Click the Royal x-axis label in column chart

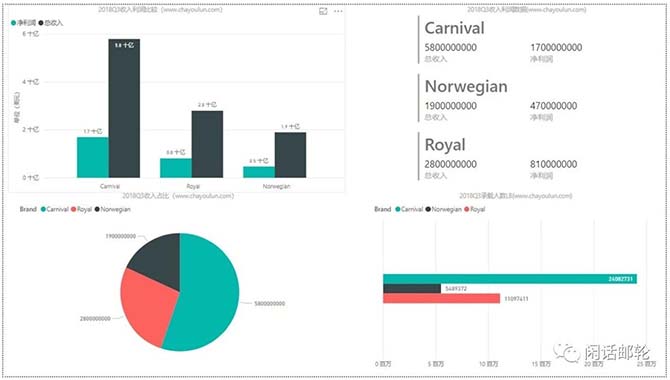(x=193, y=186)
